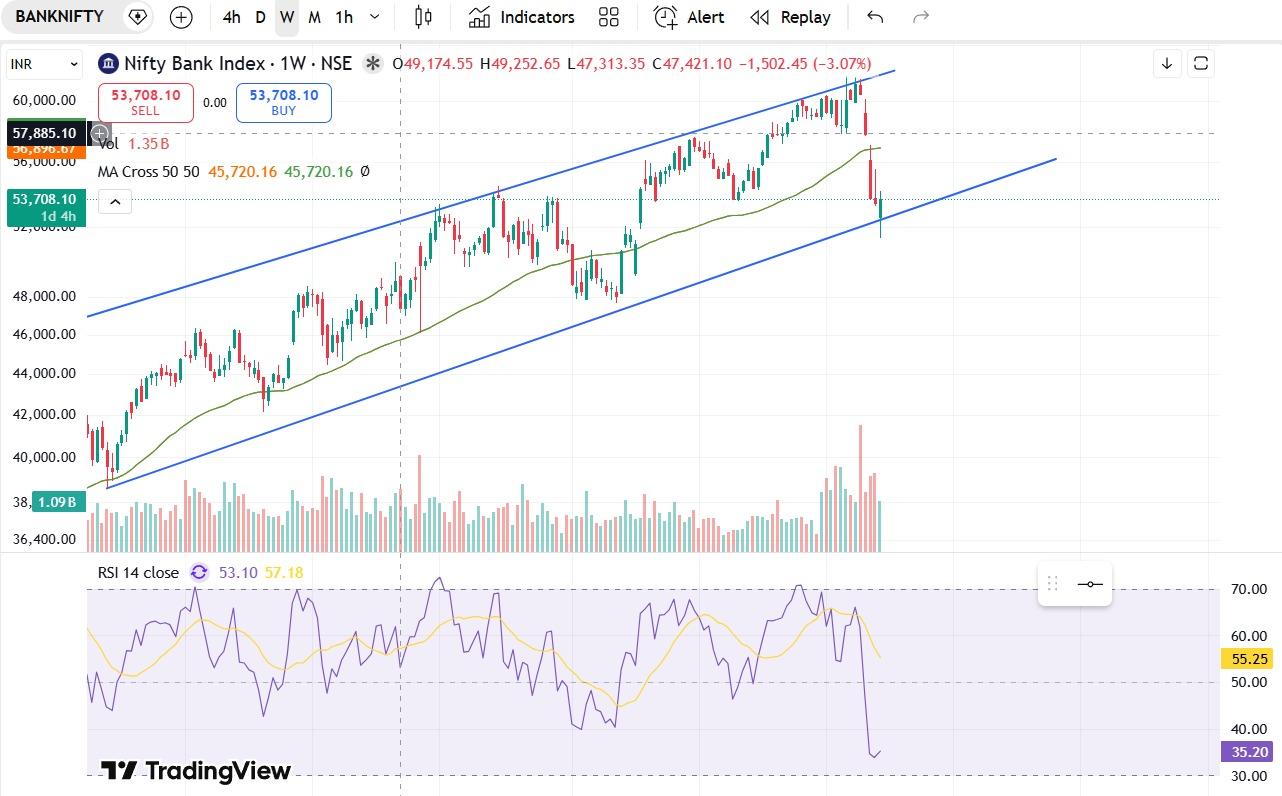Click the O49,174.55 open value
Screen dimensions: 1282x796
click(x=433, y=64)
